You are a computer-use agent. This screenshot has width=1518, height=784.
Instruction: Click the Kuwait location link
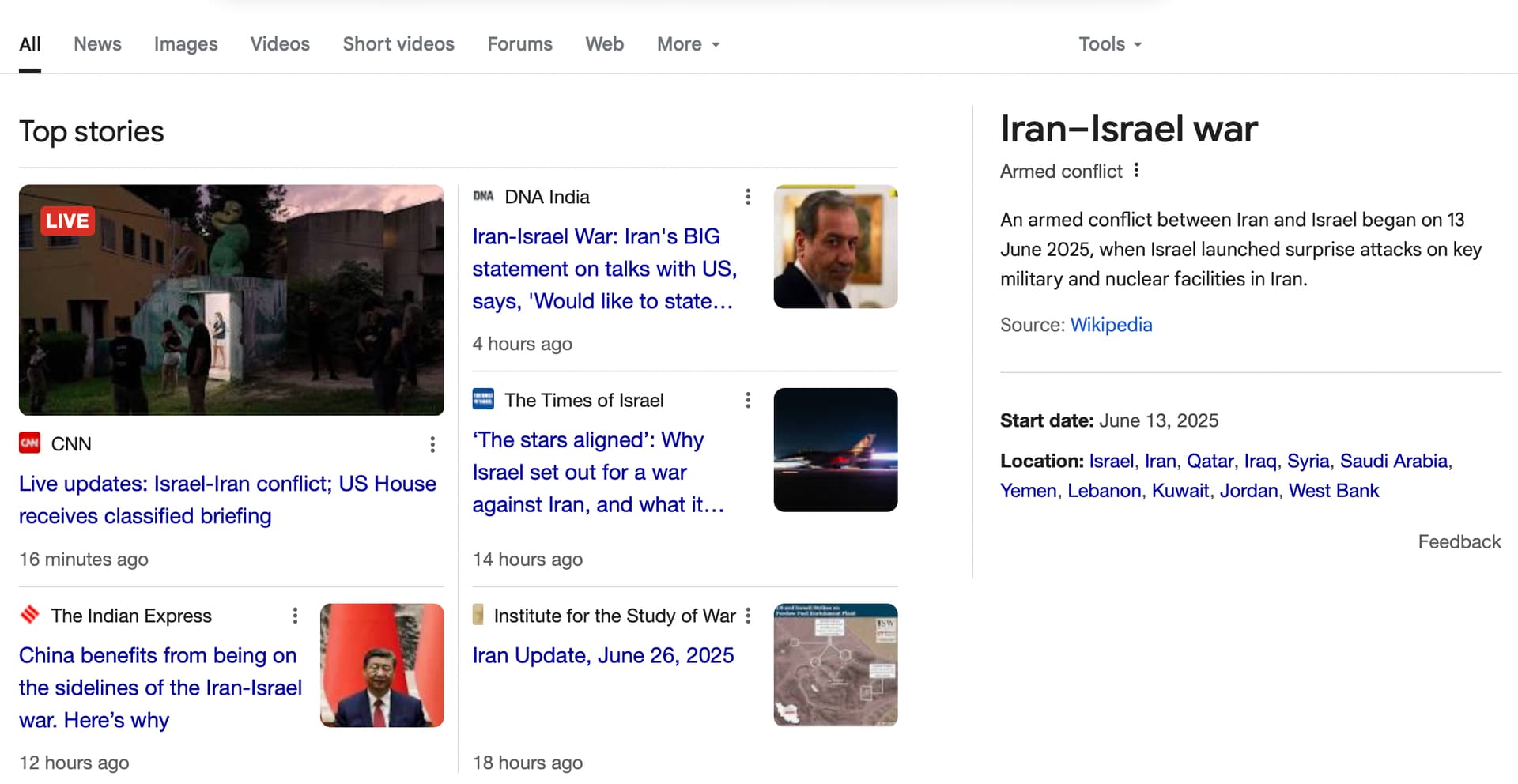1180,491
